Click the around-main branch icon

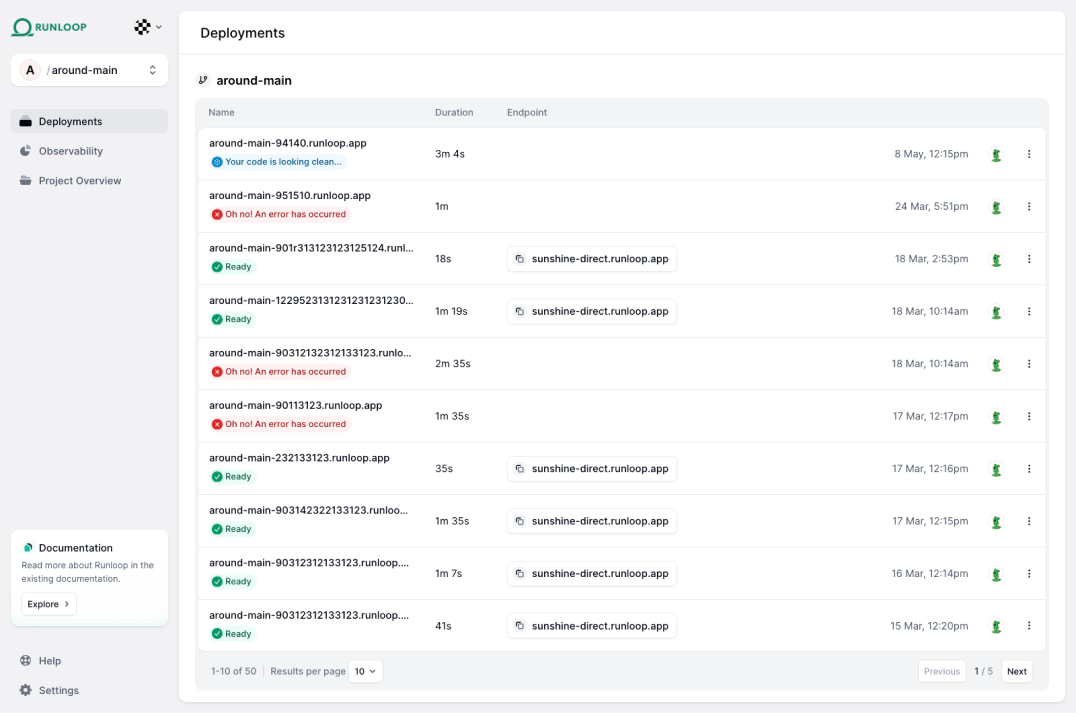pyautogui.click(x=203, y=80)
